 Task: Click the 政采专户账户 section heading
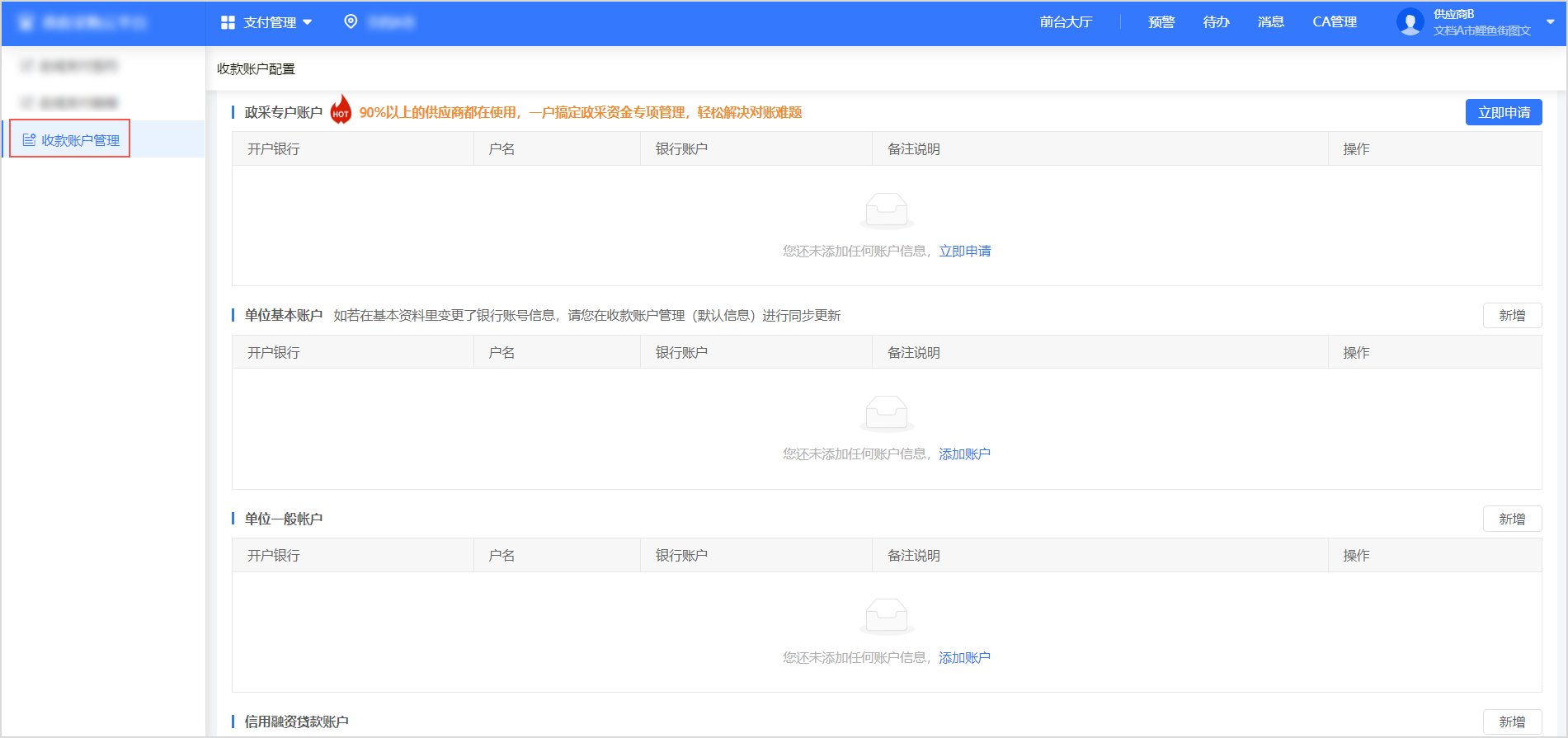pyautogui.click(x=284, y=112)
